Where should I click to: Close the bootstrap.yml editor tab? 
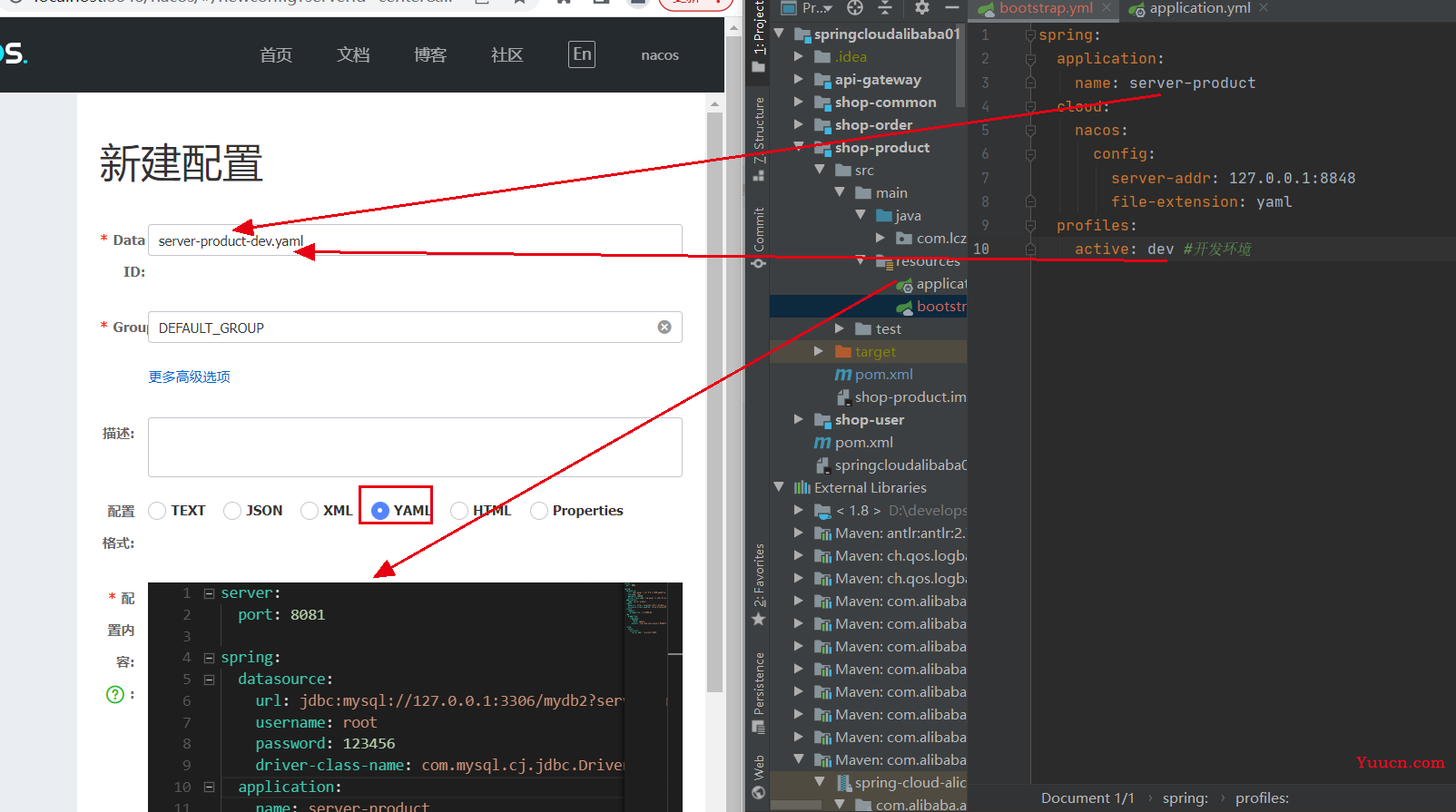[x=1106, y=8]
